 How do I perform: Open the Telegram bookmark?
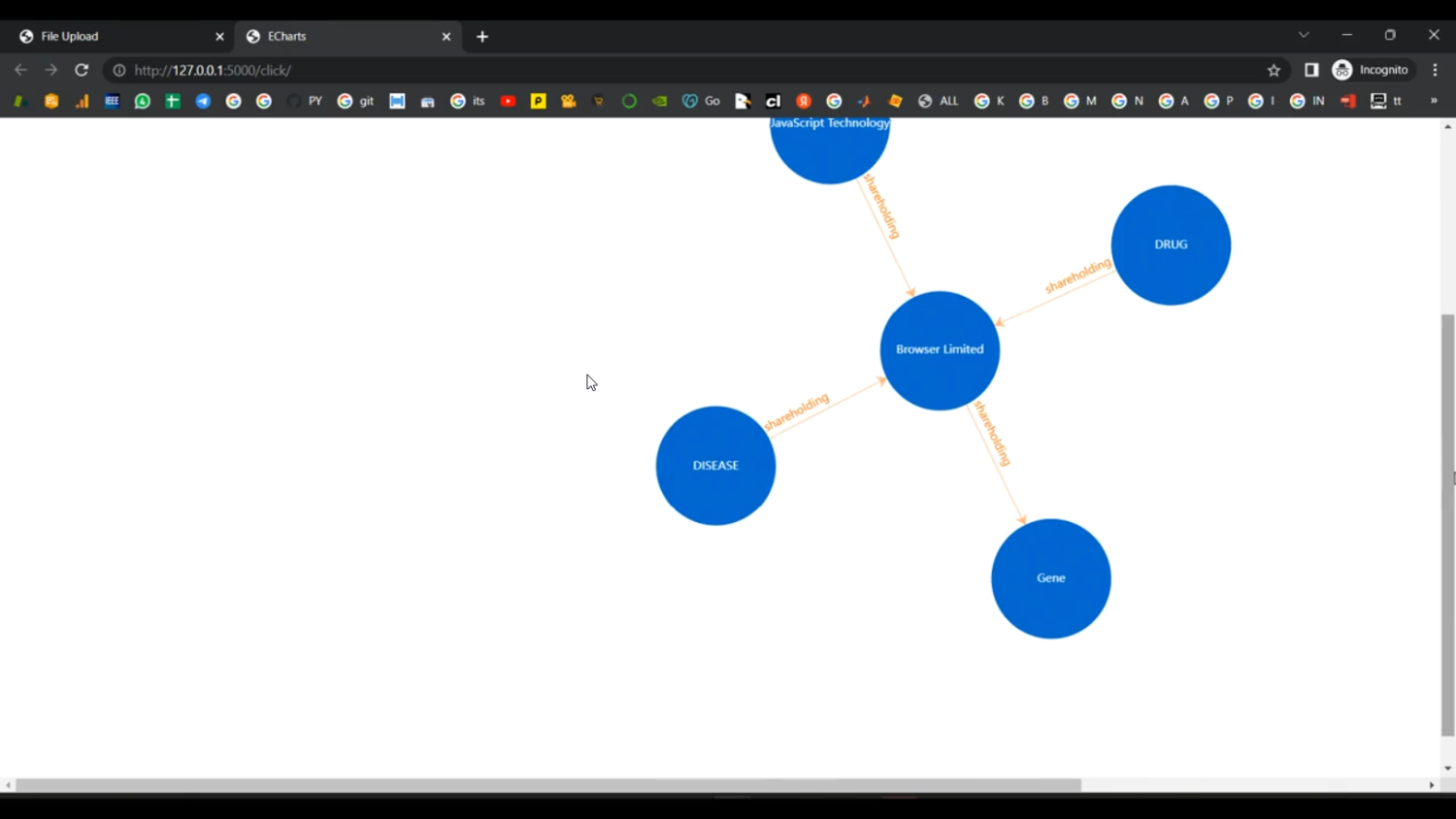click(203, 101)
